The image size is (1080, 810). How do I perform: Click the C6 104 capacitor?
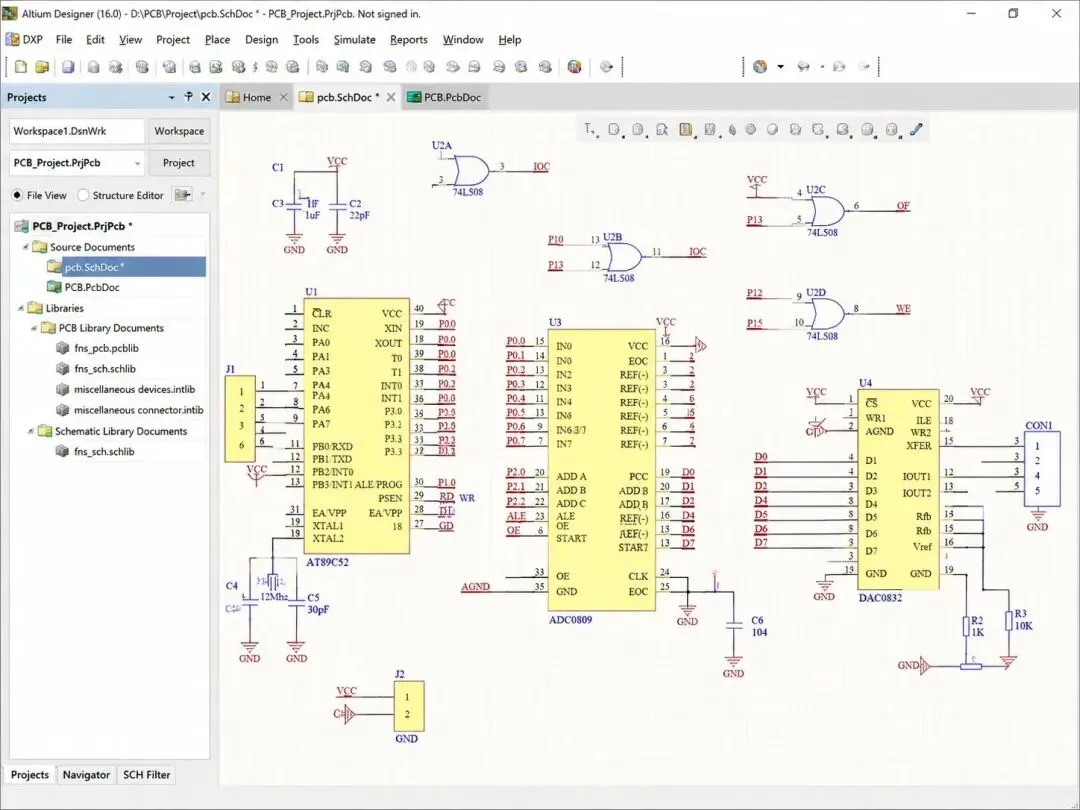coord(733,625)
